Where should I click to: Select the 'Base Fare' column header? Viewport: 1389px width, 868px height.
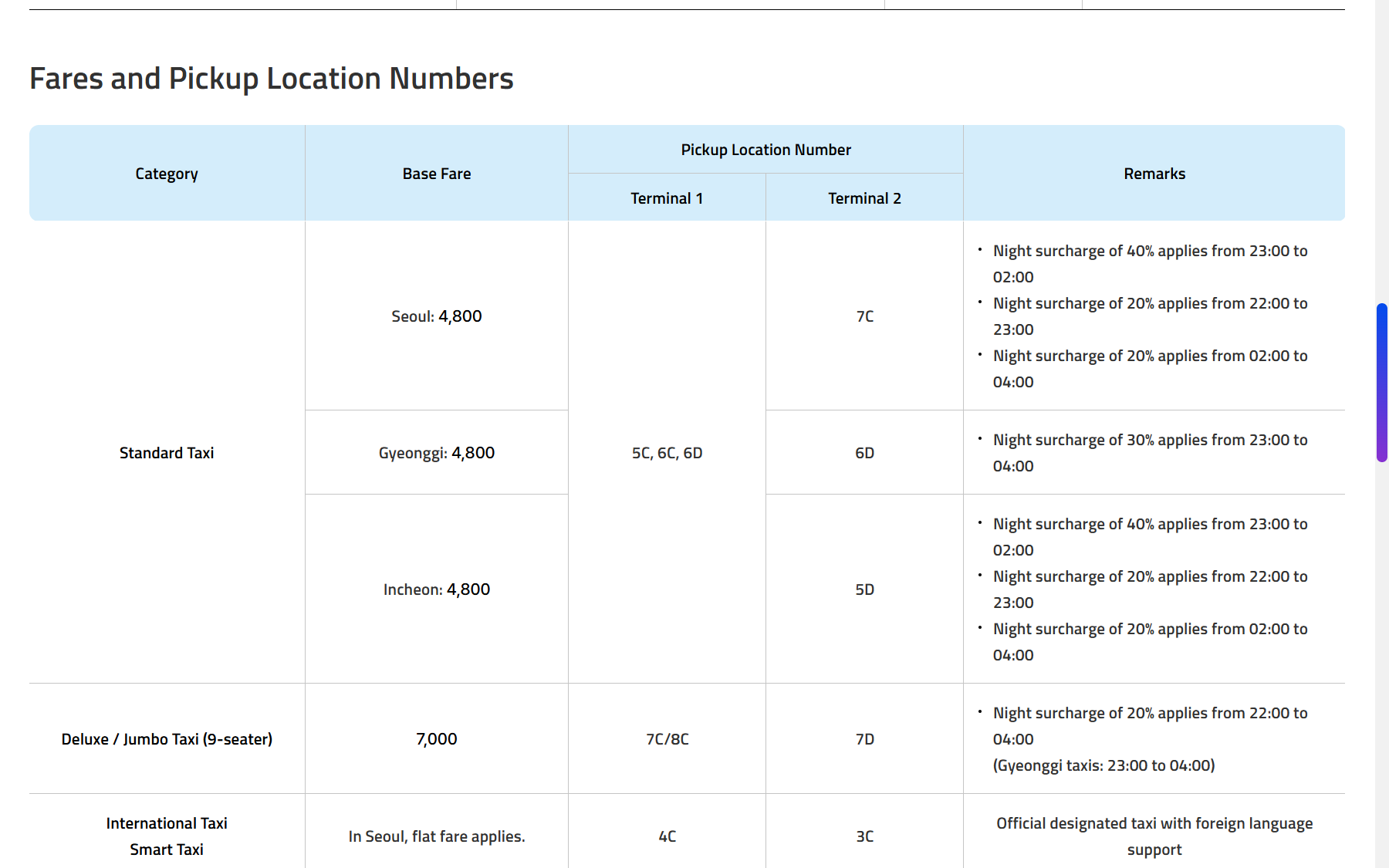coord(437,174)
